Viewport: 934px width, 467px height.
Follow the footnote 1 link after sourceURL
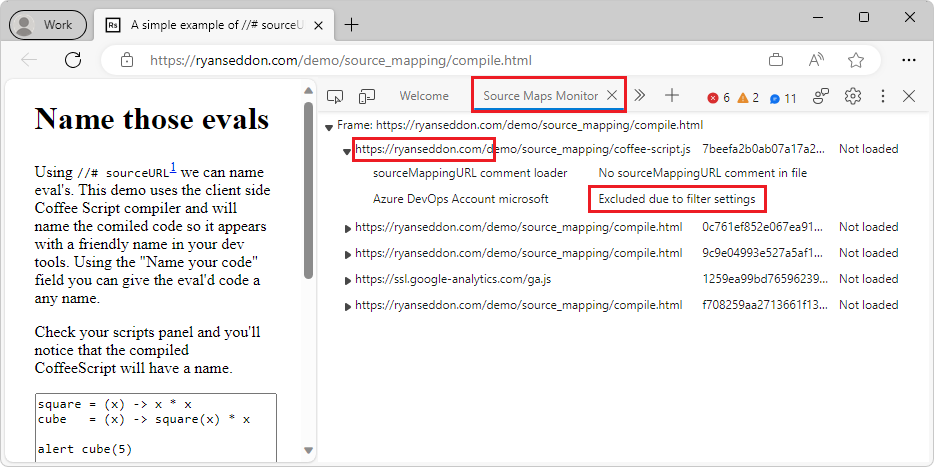click(x=173, y=167)
